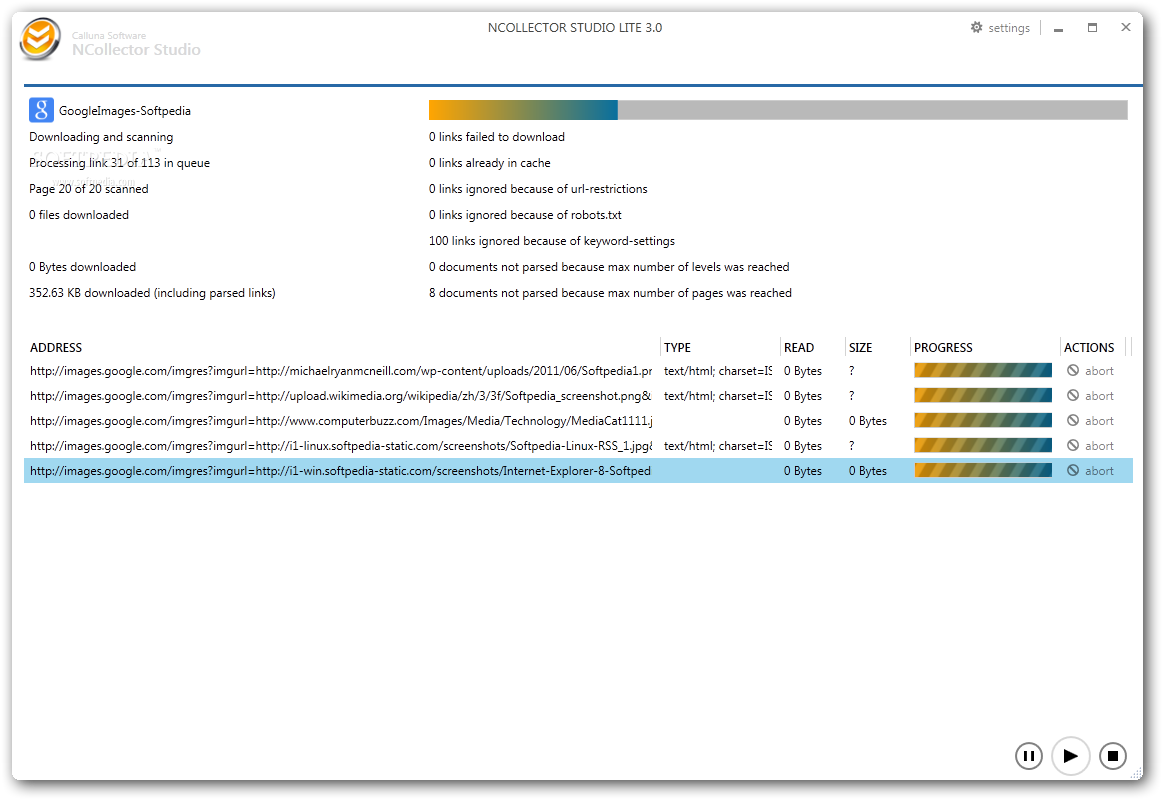This screenshot has width=1163, height=800.
Task: Click progress bar of the computerbuzz.com row
Action: (983, 420)
